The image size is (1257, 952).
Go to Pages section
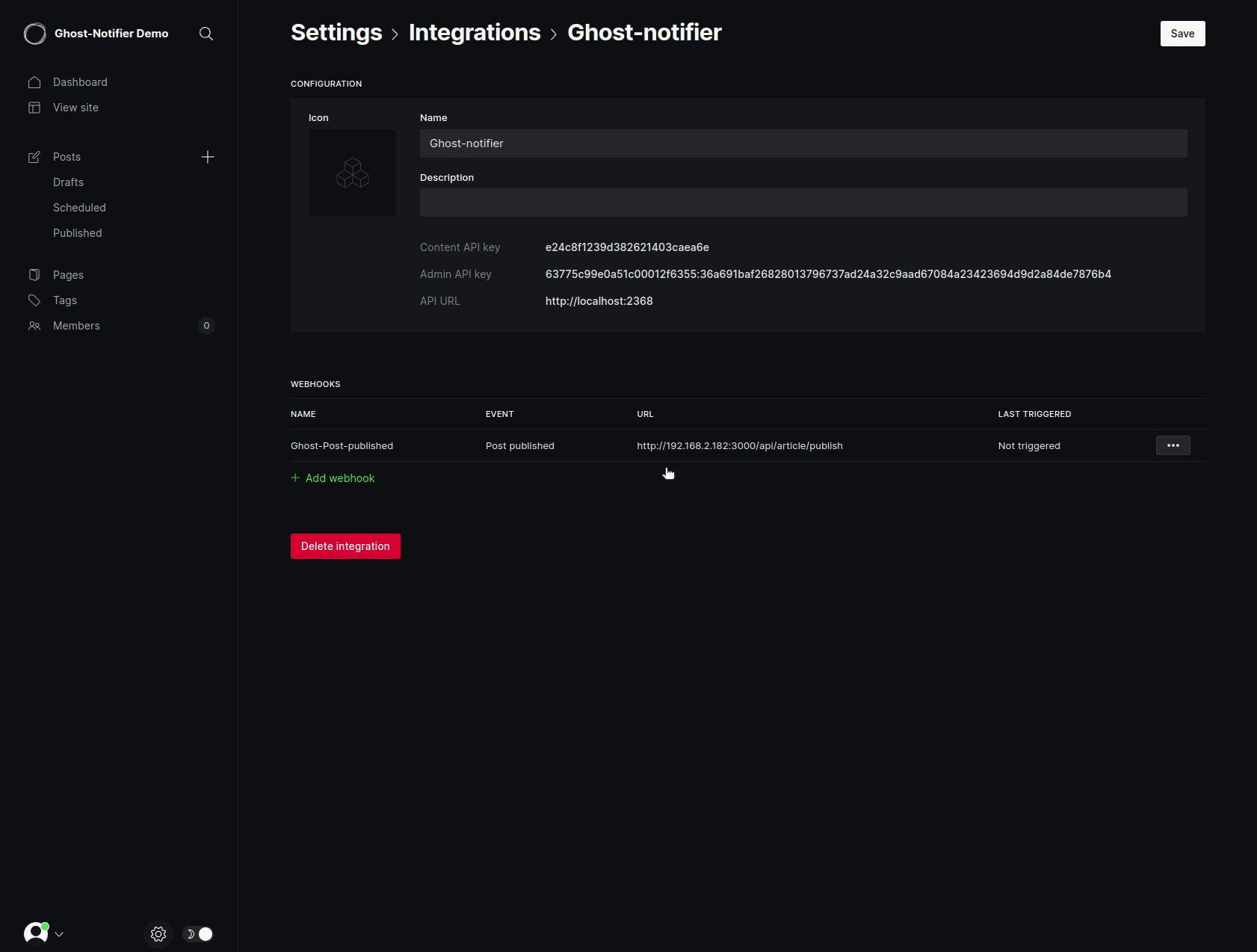[68, 275]
